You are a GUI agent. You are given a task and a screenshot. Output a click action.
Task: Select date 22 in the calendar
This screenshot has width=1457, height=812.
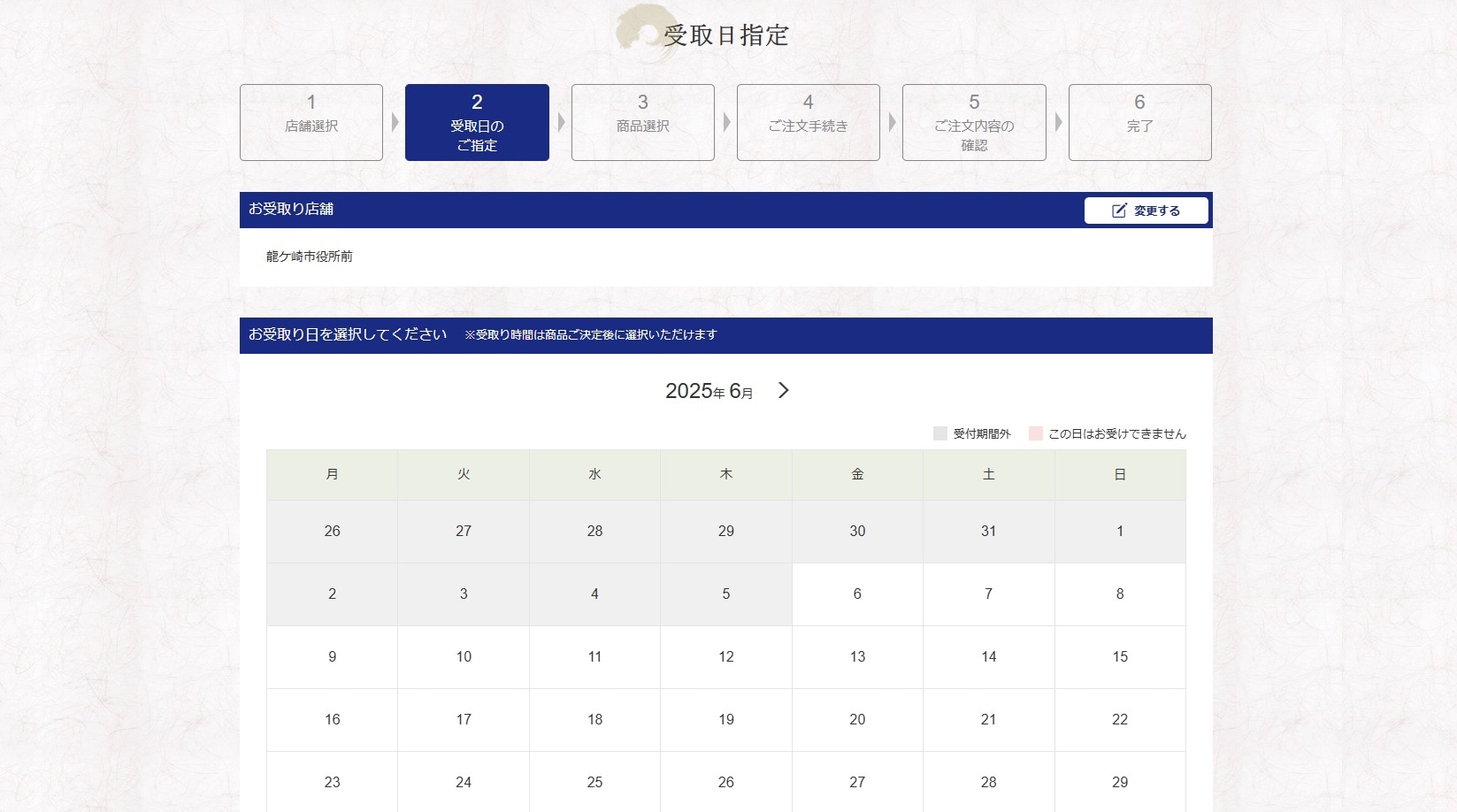pyautogui.click(x=1120, y=720)
